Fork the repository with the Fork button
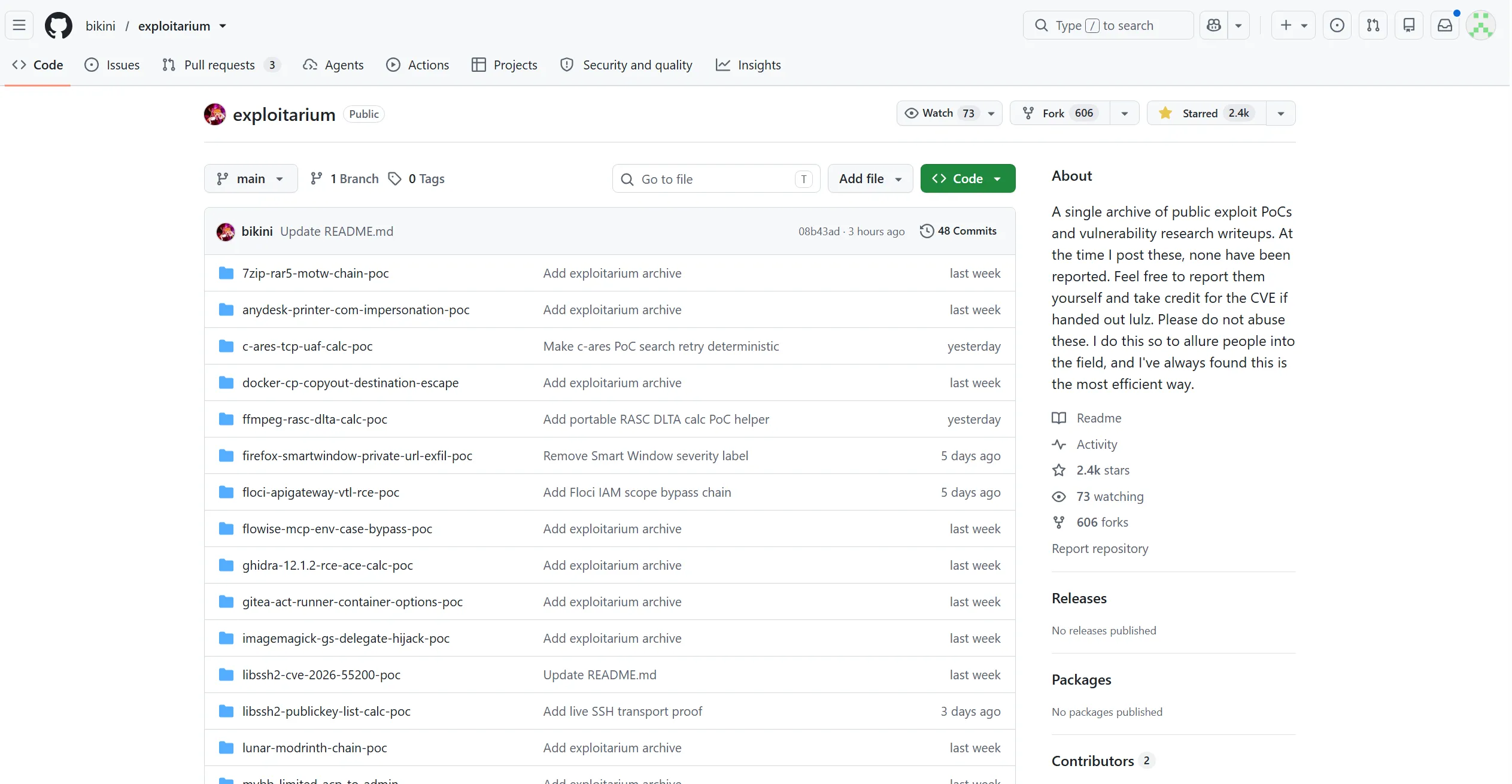Screen dimensions: 1512x784 coord(1059,113)
